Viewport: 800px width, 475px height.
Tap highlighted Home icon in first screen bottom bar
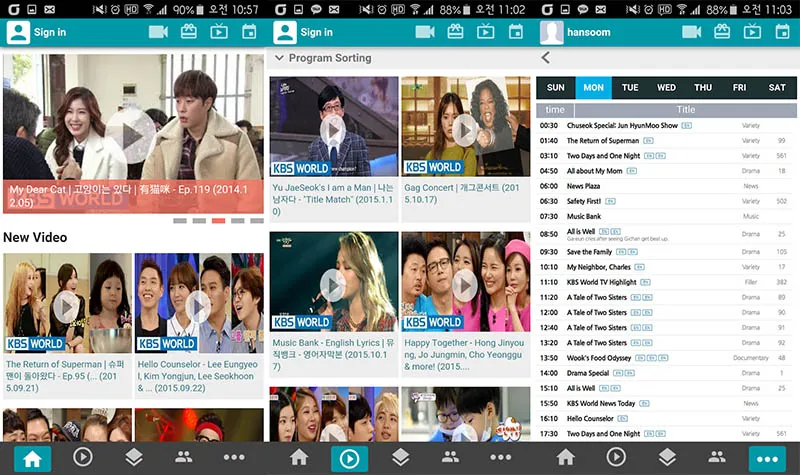[33, 458]
